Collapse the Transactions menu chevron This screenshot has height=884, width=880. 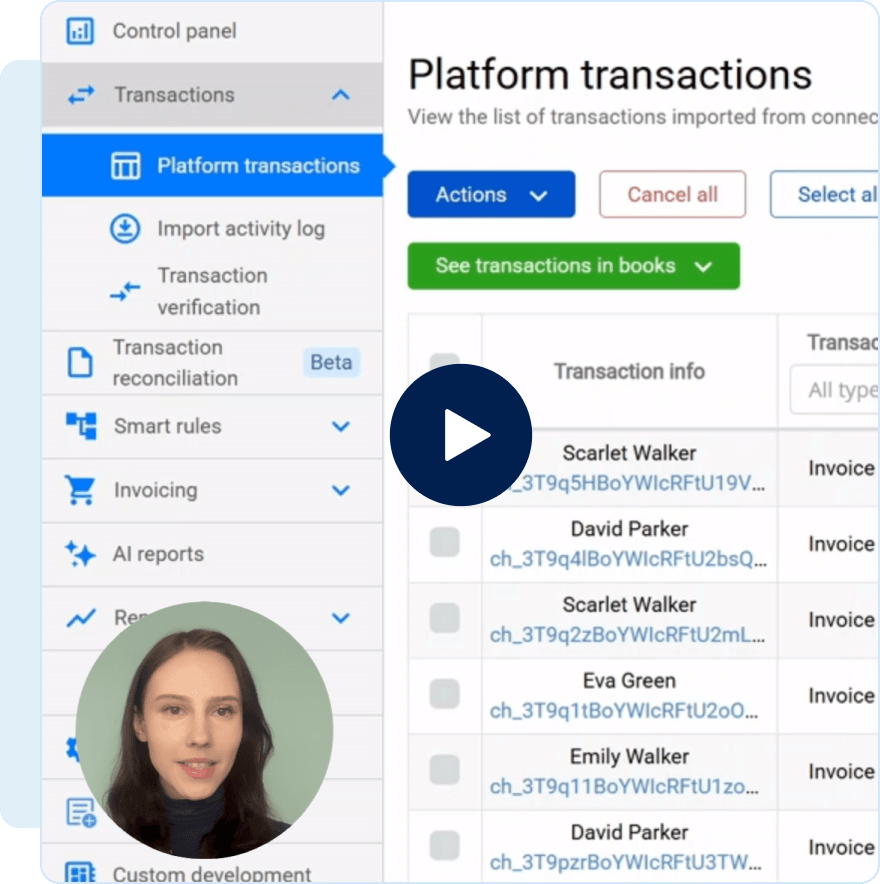point(340,95)
